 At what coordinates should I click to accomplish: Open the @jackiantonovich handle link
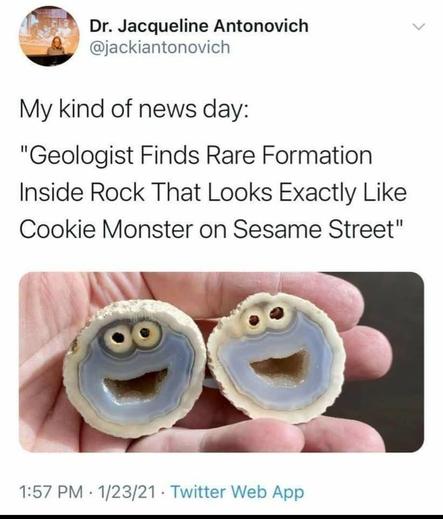[x=160, y=47]
